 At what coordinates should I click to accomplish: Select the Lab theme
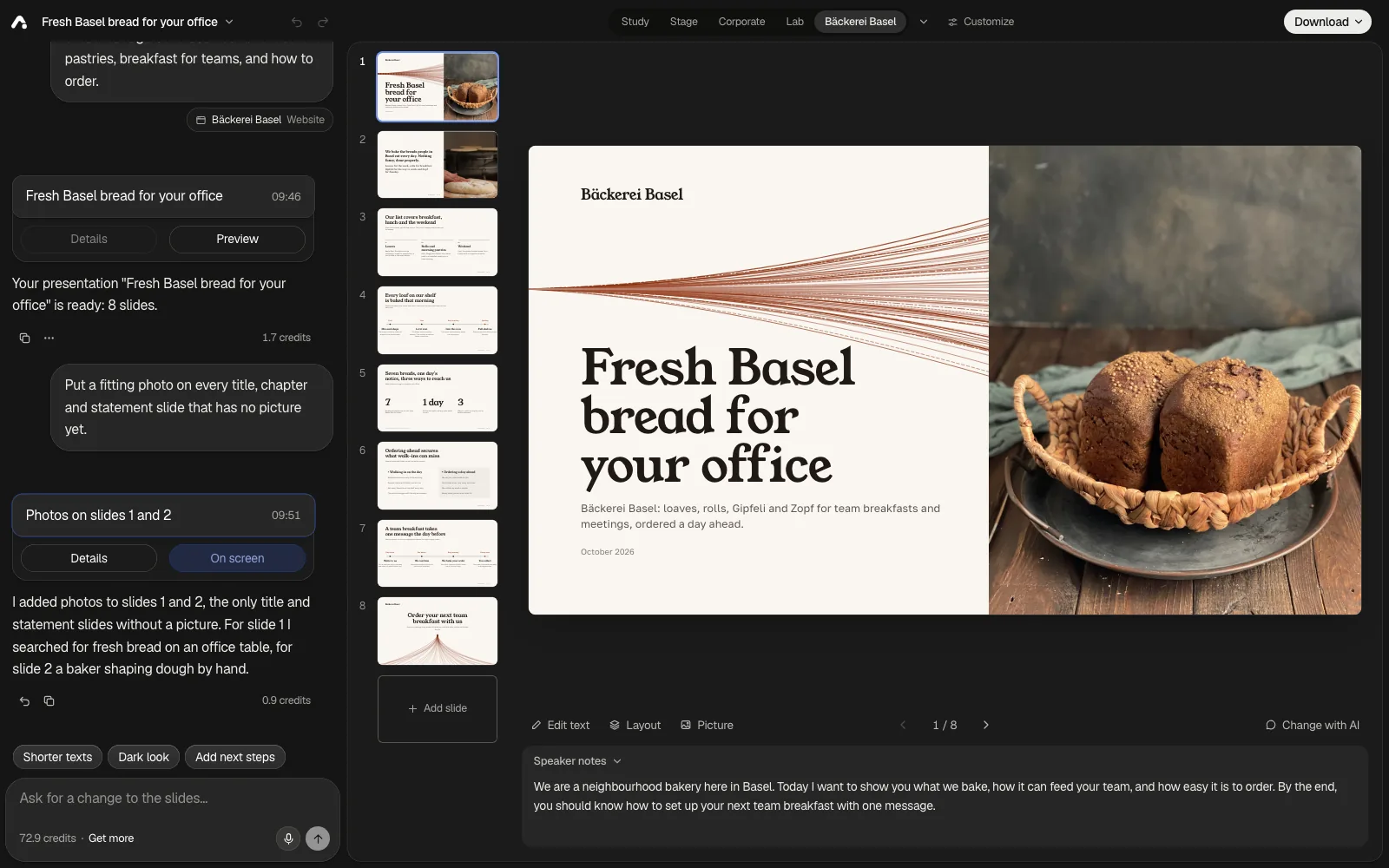click(794, 22)
